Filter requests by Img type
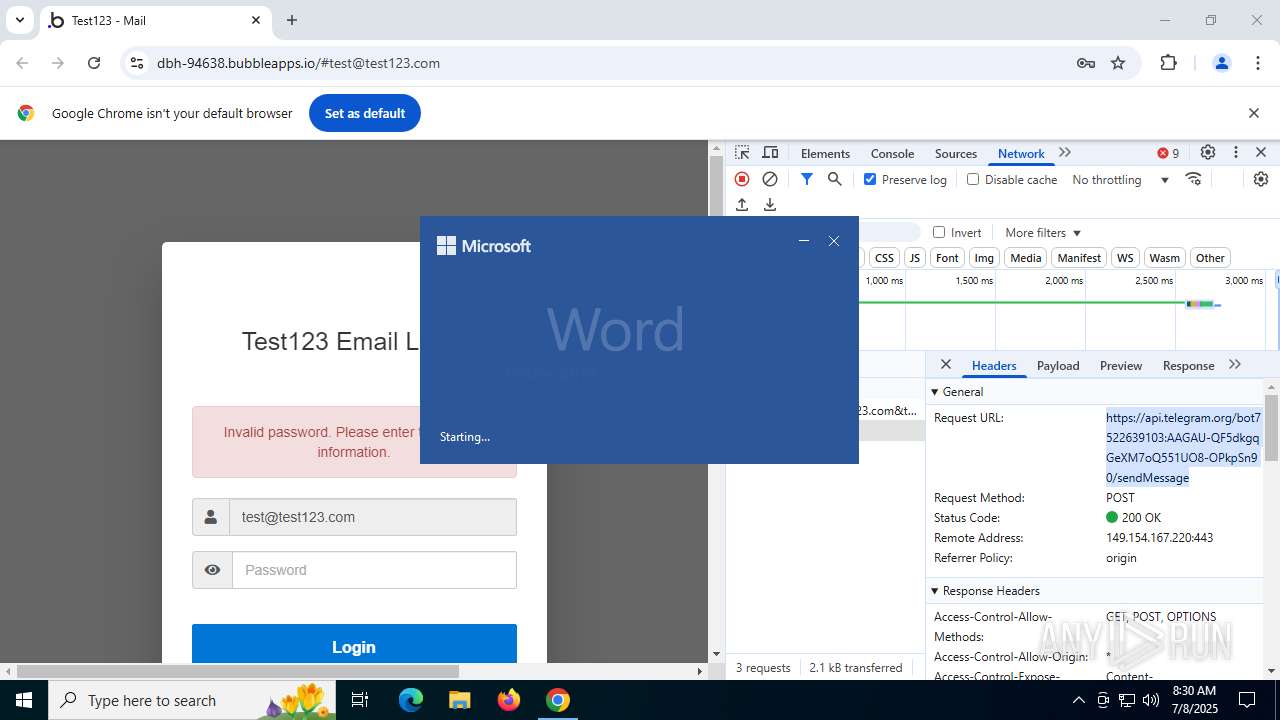The height and width of the screenshot is (720, 1280). tap(984, 257)
